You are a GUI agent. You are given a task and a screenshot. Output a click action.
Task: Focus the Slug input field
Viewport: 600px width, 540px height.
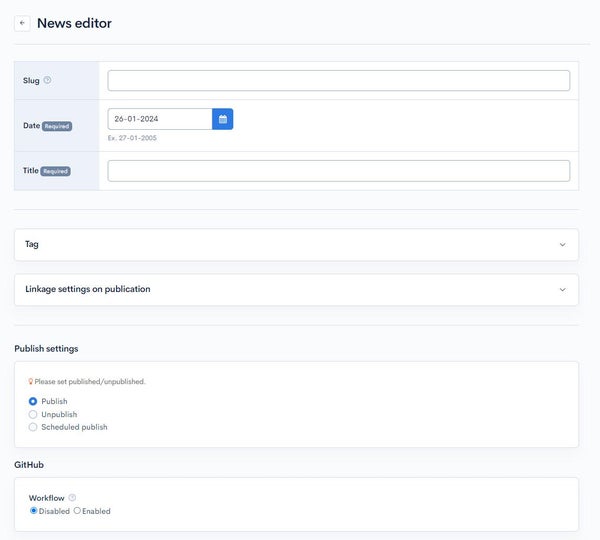point(339,80)
